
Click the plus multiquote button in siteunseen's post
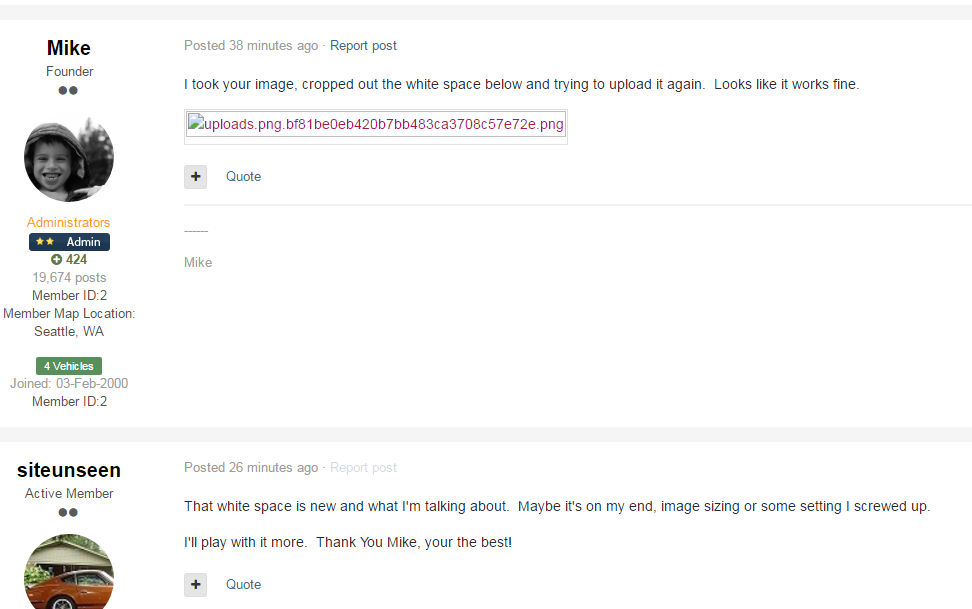(x=195, y=585)
